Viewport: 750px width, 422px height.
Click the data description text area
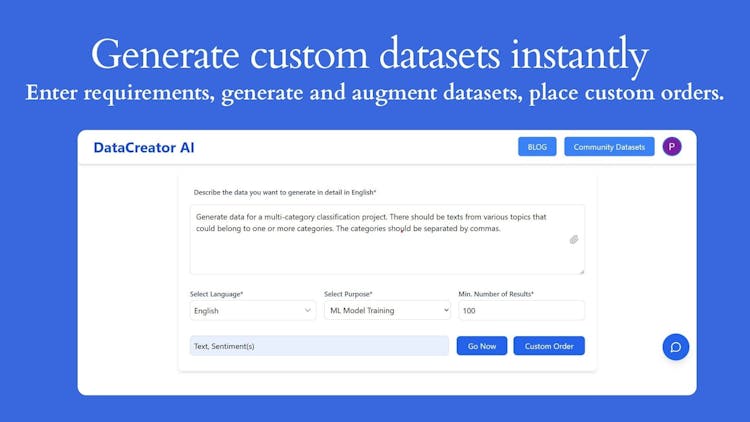click(x=387, y=239)
